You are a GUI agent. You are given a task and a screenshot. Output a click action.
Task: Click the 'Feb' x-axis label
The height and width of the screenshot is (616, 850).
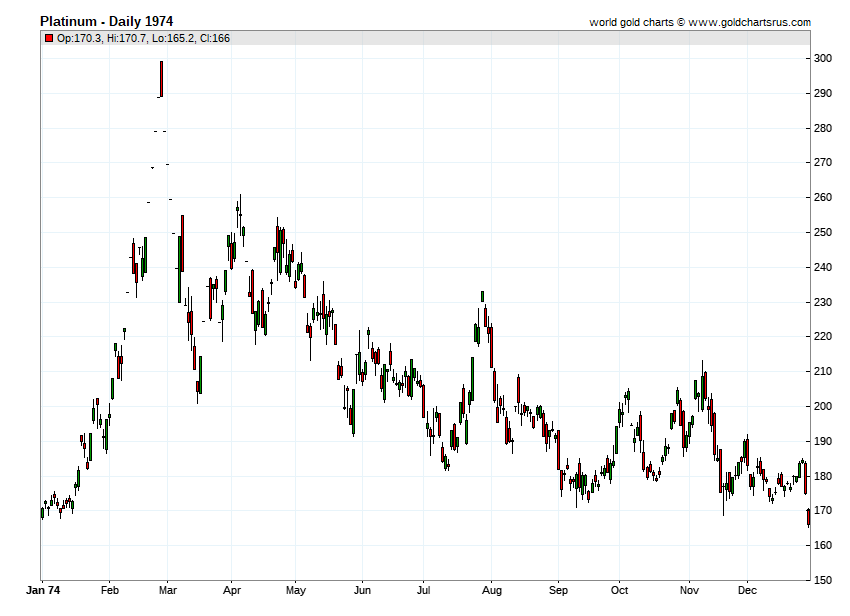pyautogui.click(x=110, y=590)
